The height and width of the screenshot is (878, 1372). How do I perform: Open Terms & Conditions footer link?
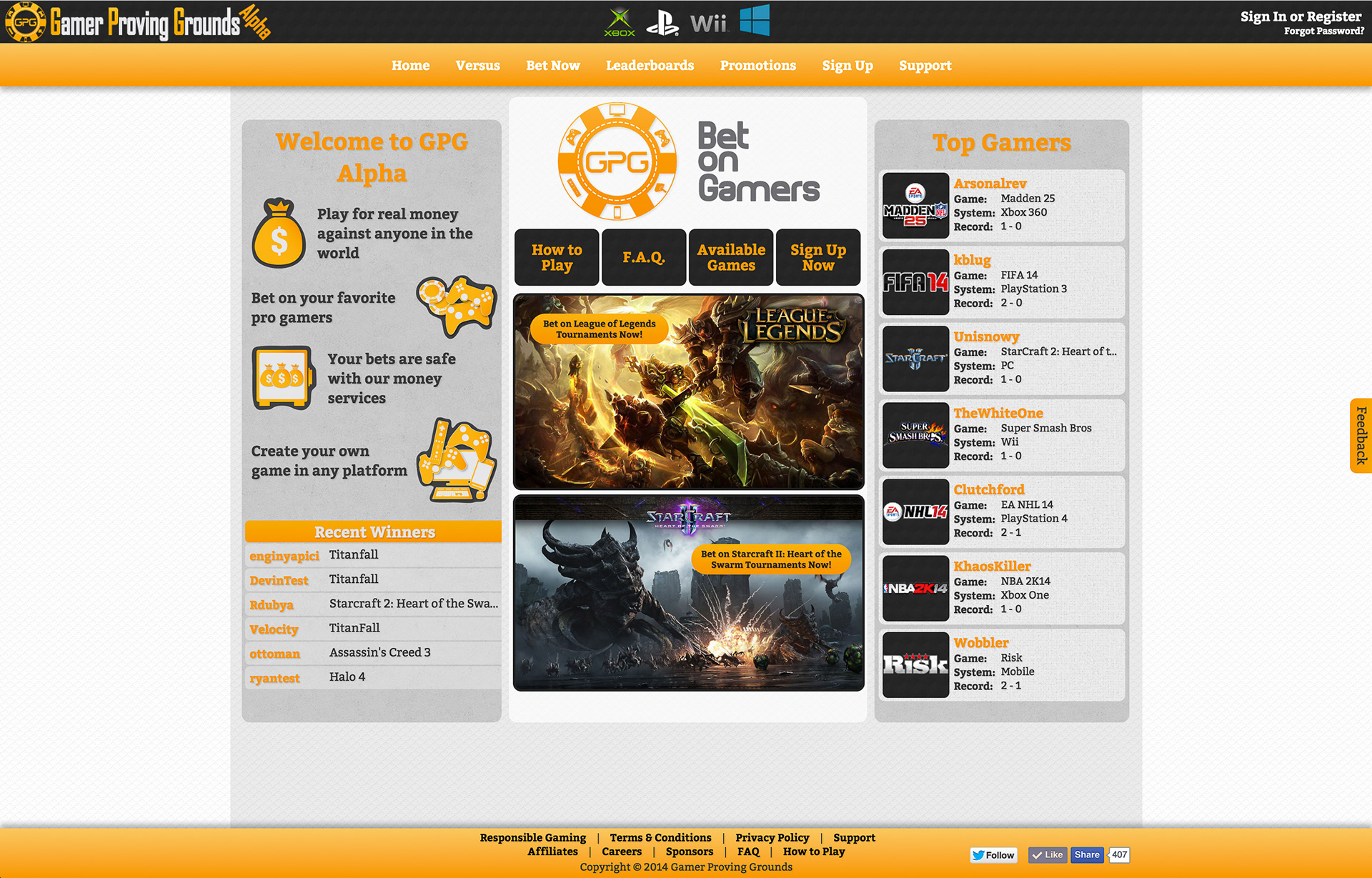tap(660, 837)
